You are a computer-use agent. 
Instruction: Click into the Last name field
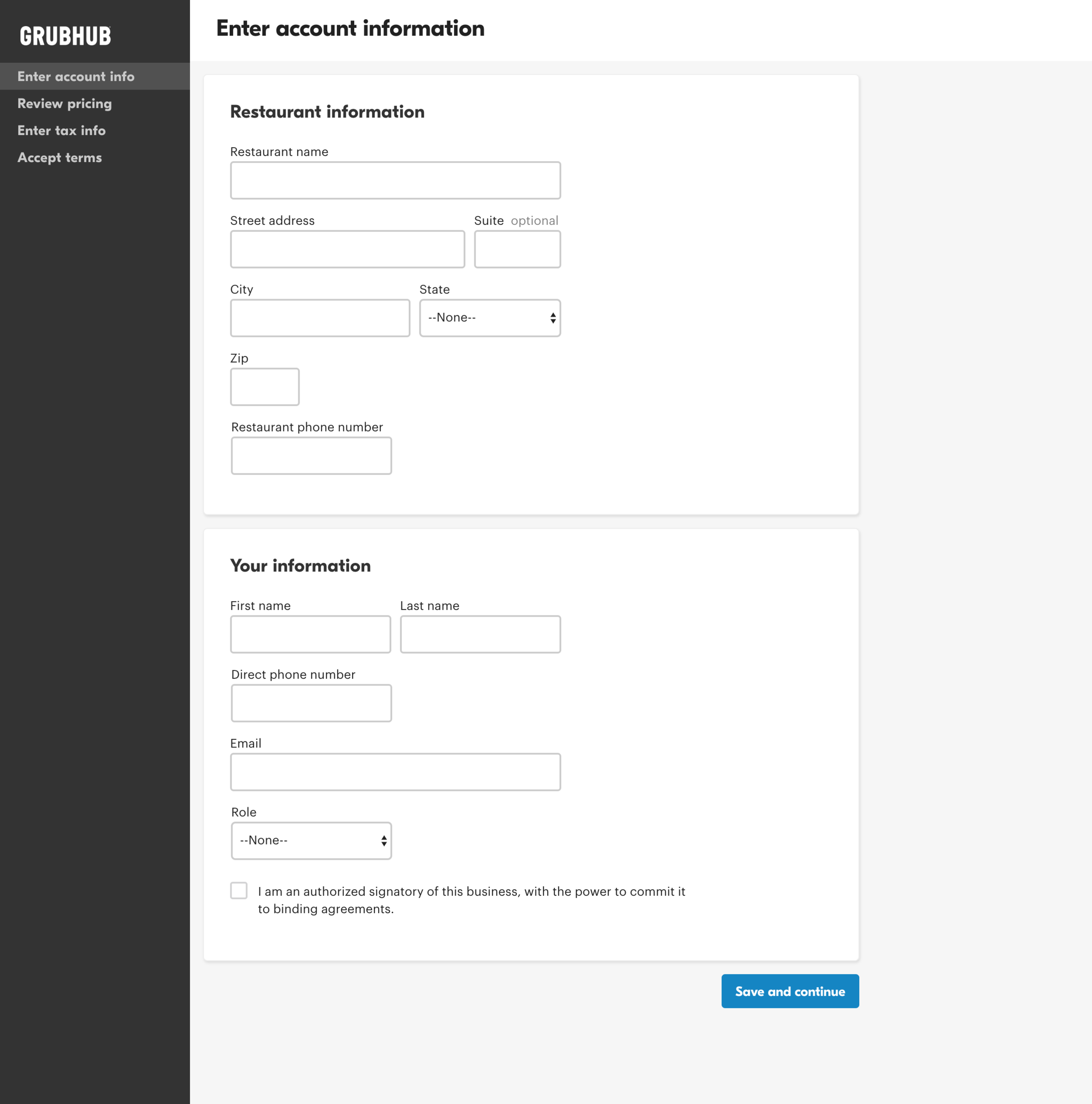[480, 634]
